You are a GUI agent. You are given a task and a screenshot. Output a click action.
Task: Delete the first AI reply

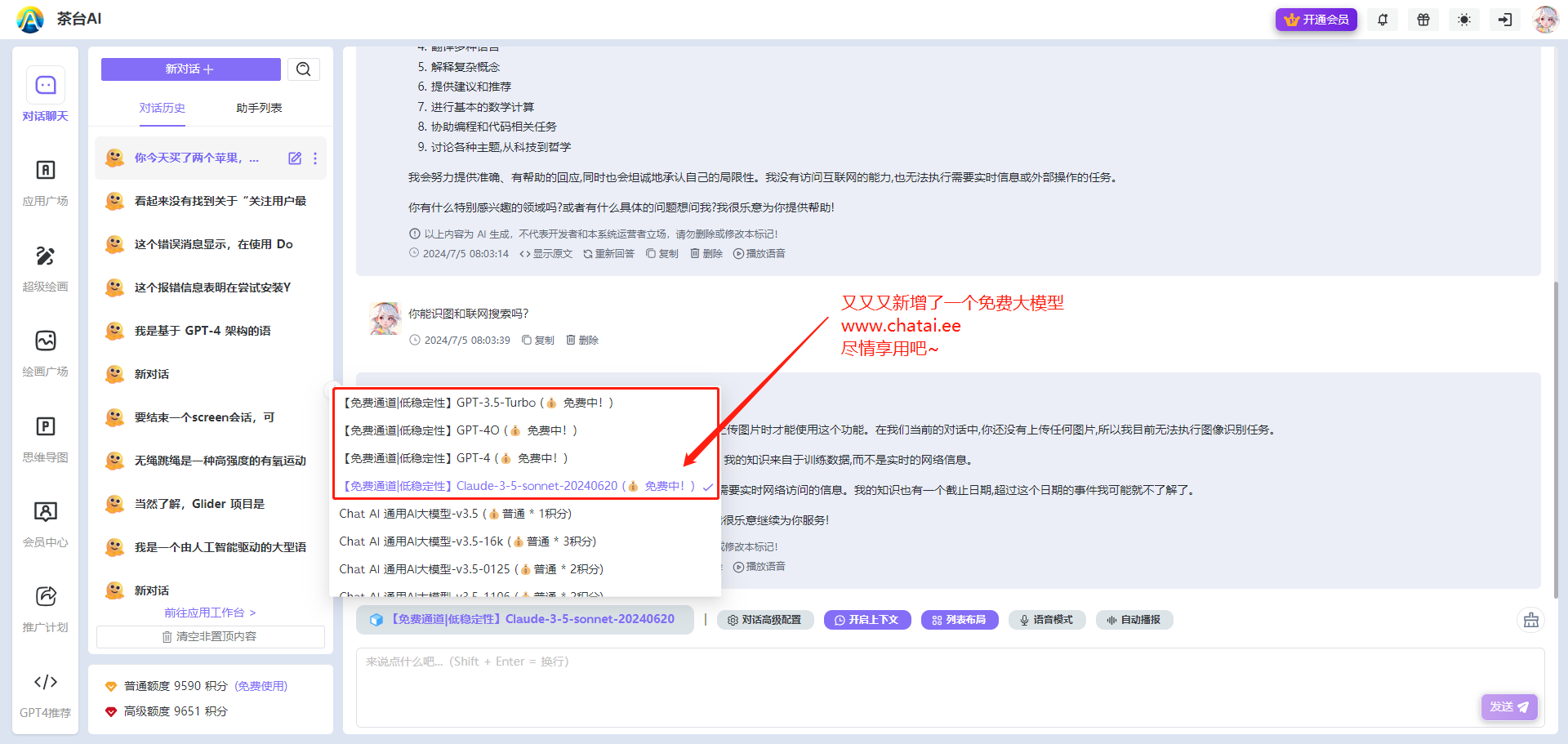pos(706,254)
